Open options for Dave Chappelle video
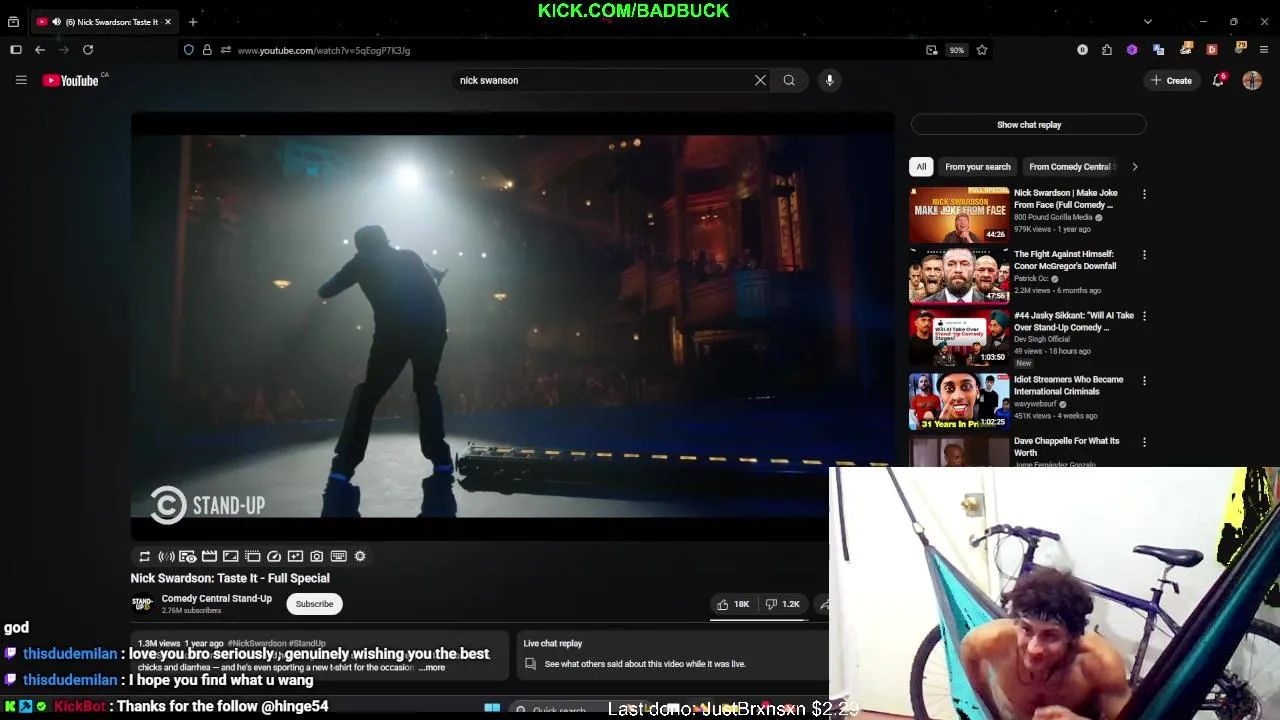The width and height of the screenshot is (1280, 720). tap(1144, 442)
